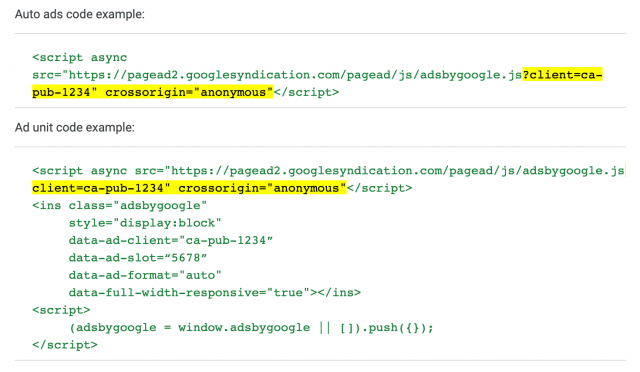Click the '(adsbygoogle = window.adsbygoogle' push line

click(x=251, y=327)
